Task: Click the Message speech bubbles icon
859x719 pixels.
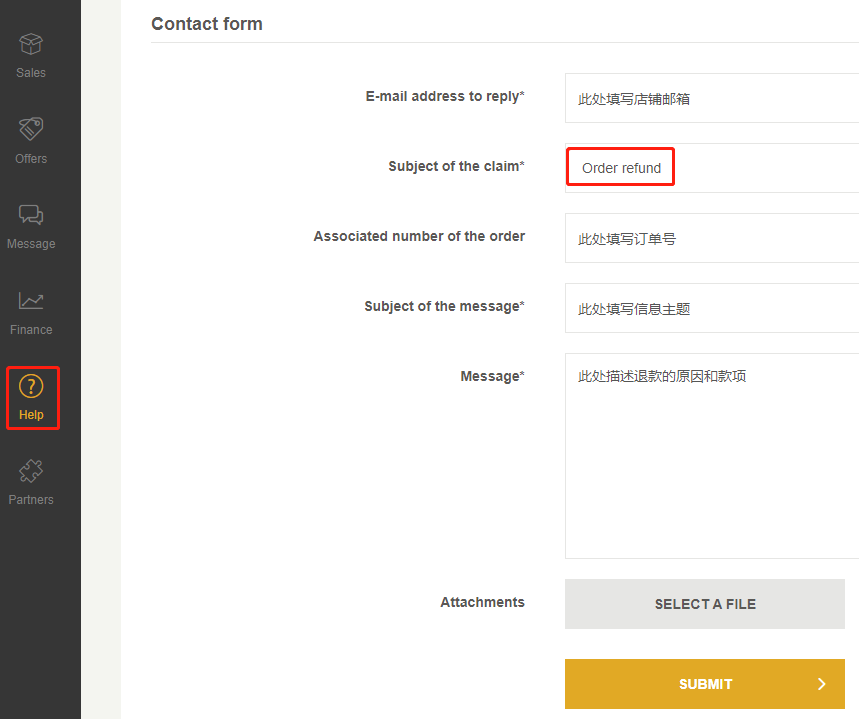Action: point(31,215)
